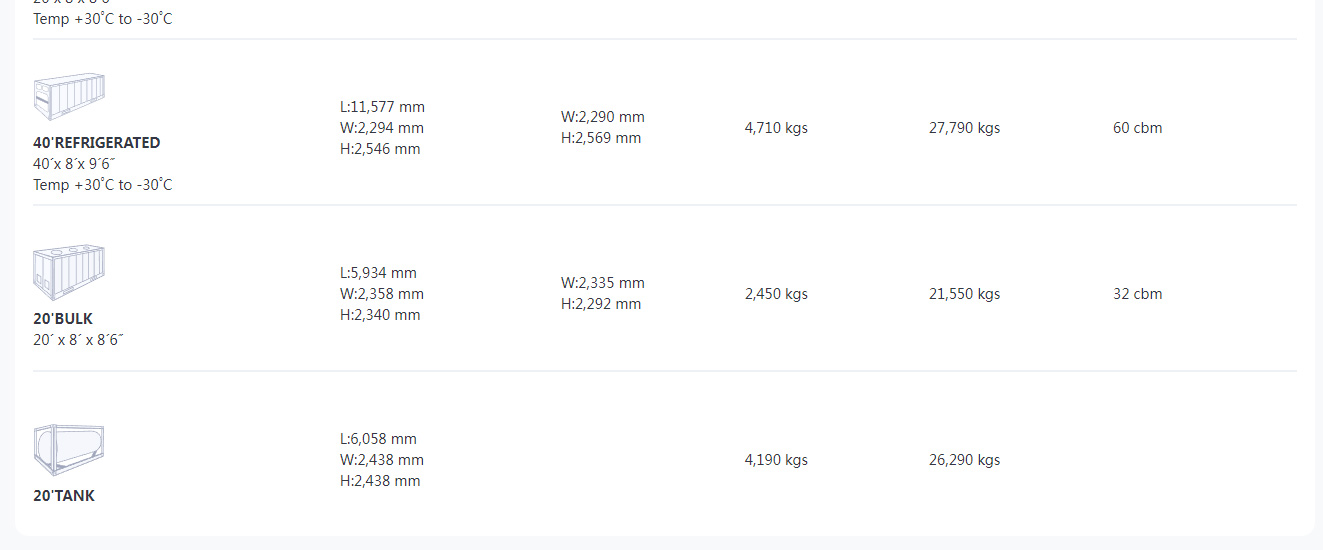Screen dimensions: 1323x550
Task: Click the 4,710 kgs tare weight value
Action: [776, 128]
